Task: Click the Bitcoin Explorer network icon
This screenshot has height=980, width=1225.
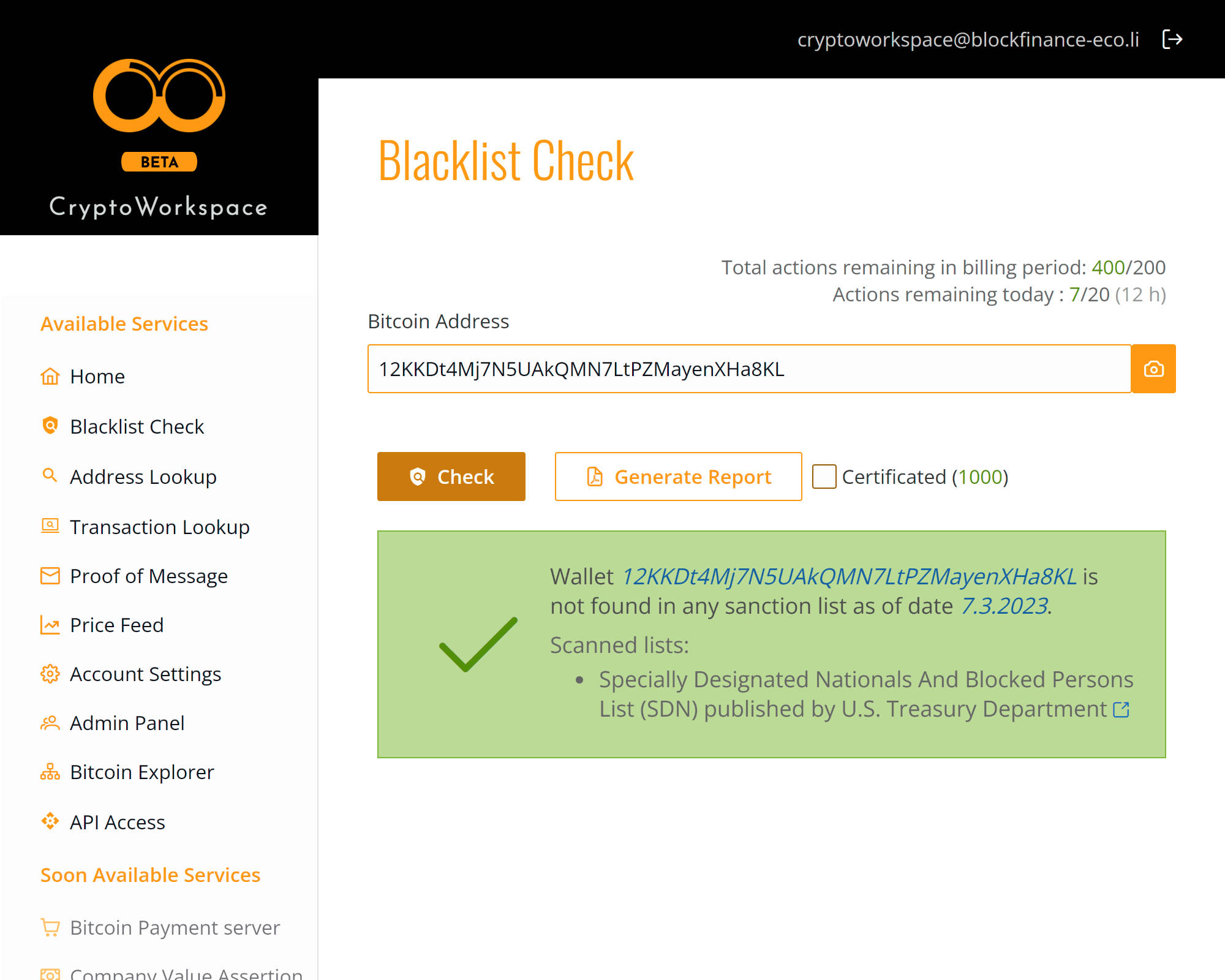Action: point(50,772)
